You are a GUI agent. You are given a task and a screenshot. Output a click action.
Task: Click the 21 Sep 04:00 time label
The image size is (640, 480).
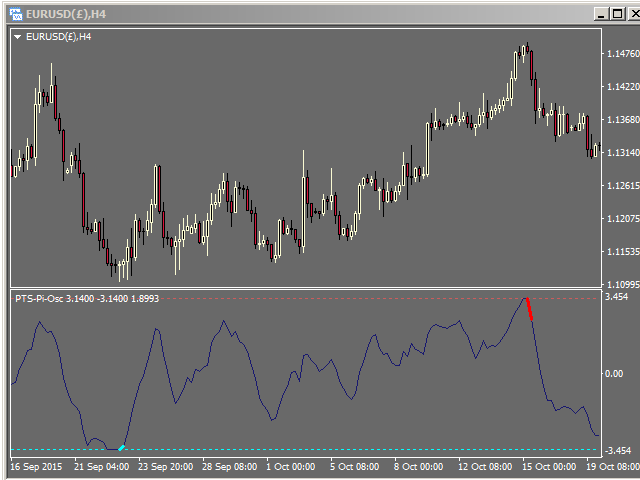pos(102,467)
